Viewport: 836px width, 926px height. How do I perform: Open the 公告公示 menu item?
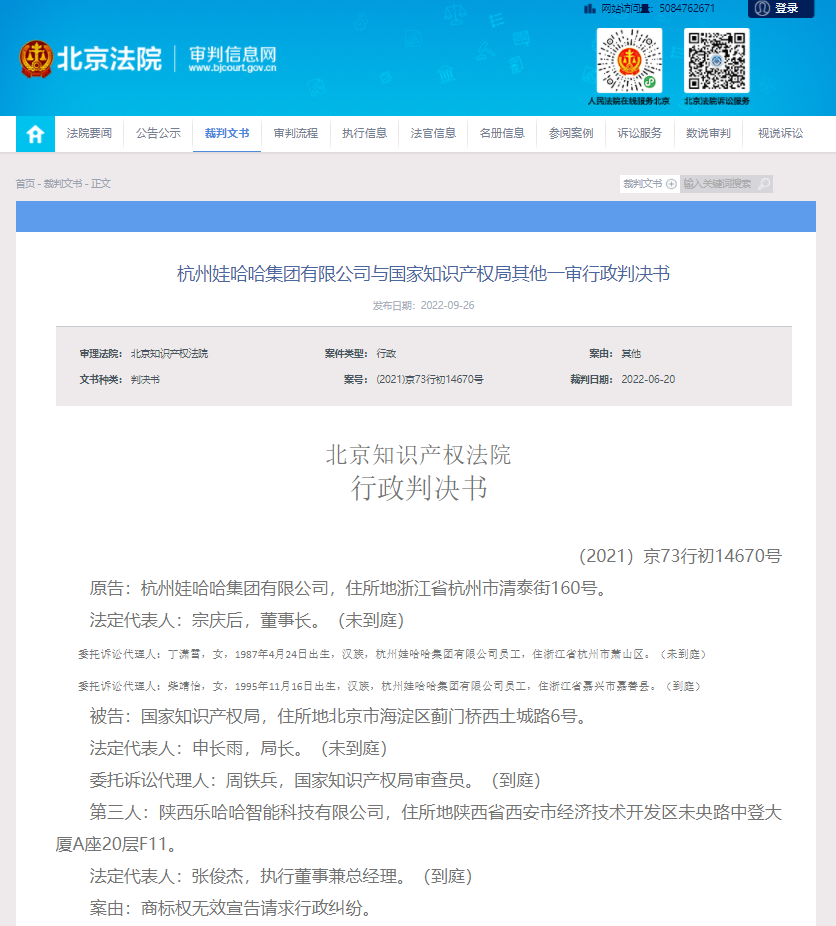[158, 134]
